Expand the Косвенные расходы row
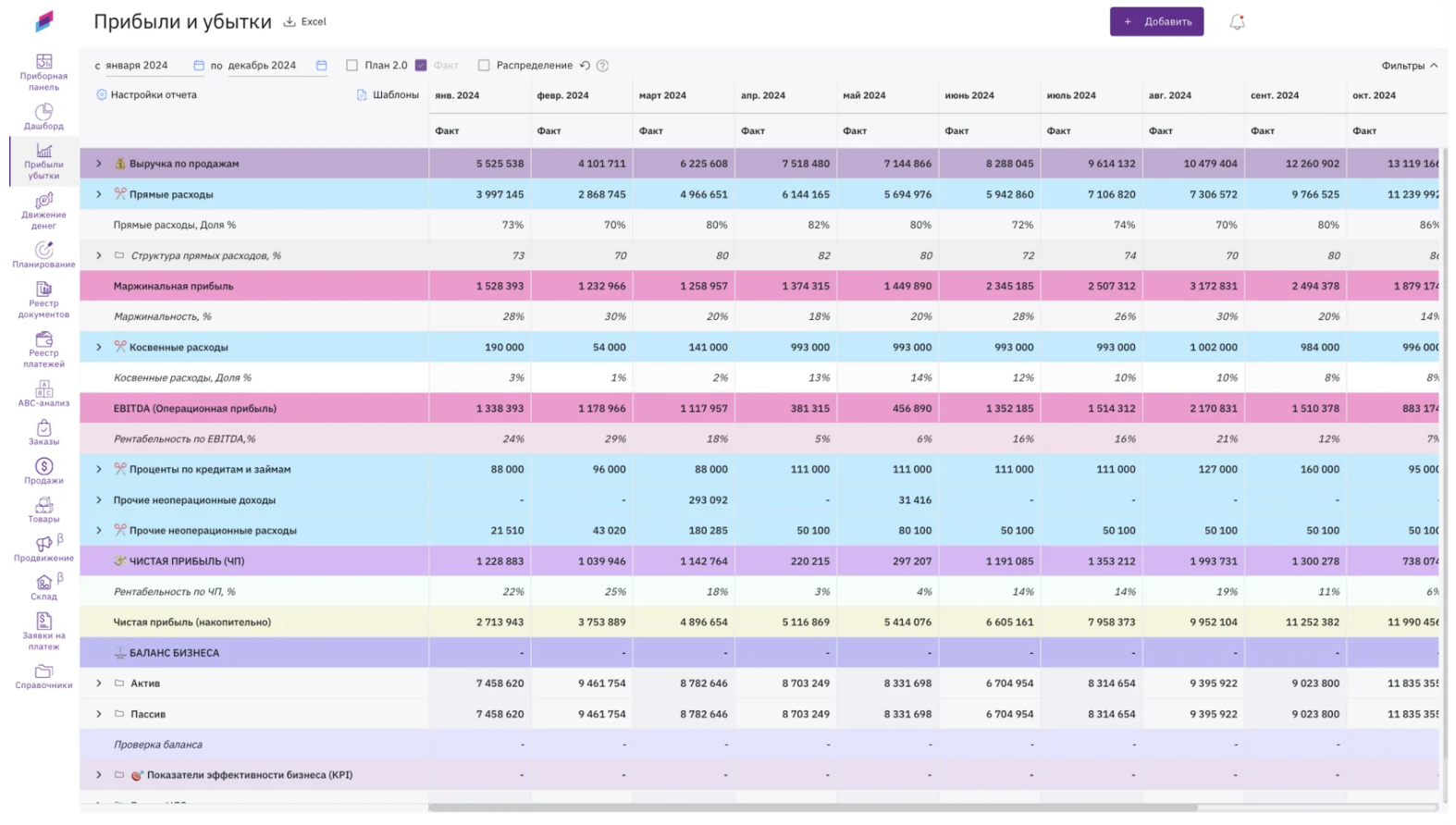Image resolution: width=1456 pixels, height=825 pixels. 99,347
